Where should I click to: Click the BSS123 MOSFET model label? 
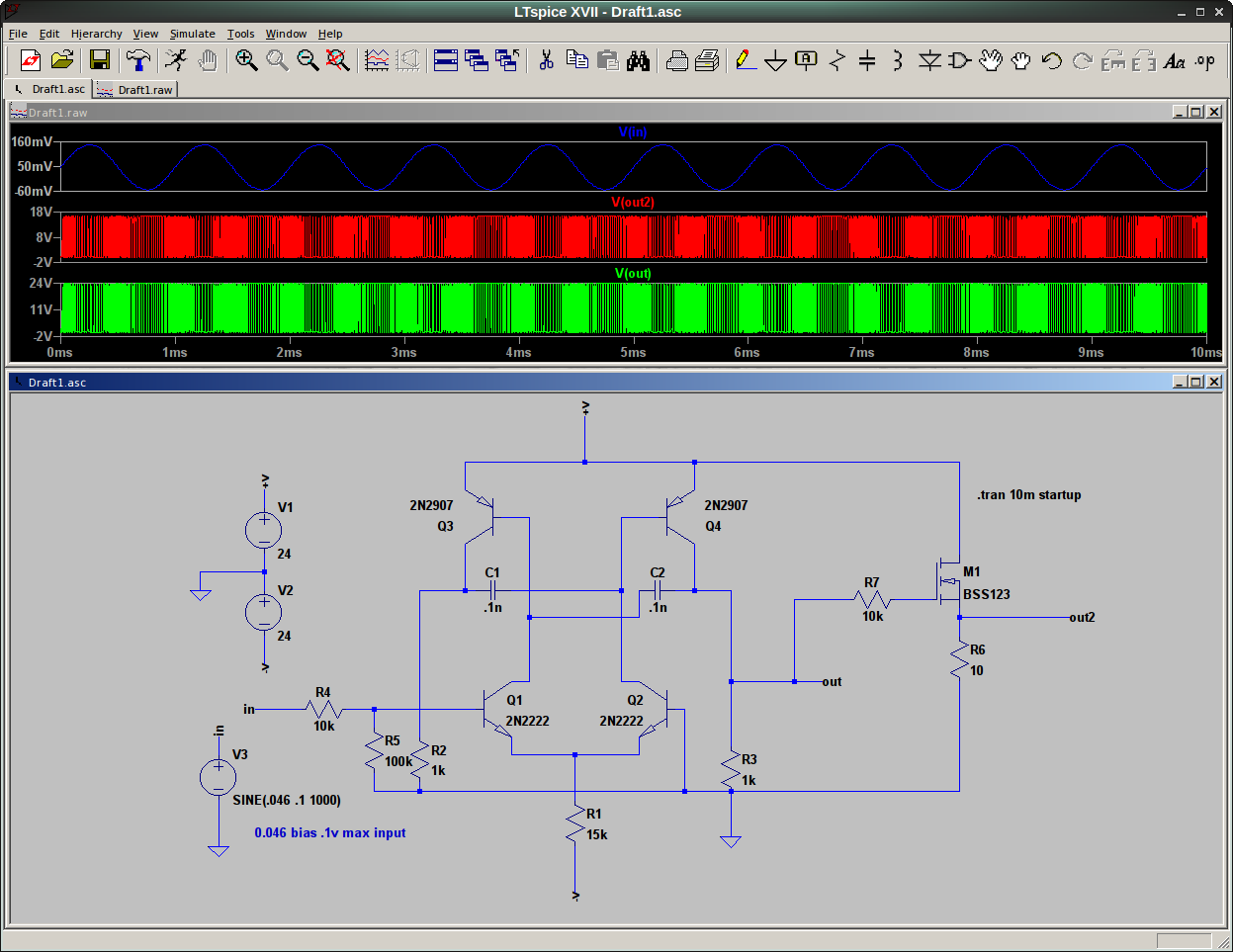click(x=987, y=594)
